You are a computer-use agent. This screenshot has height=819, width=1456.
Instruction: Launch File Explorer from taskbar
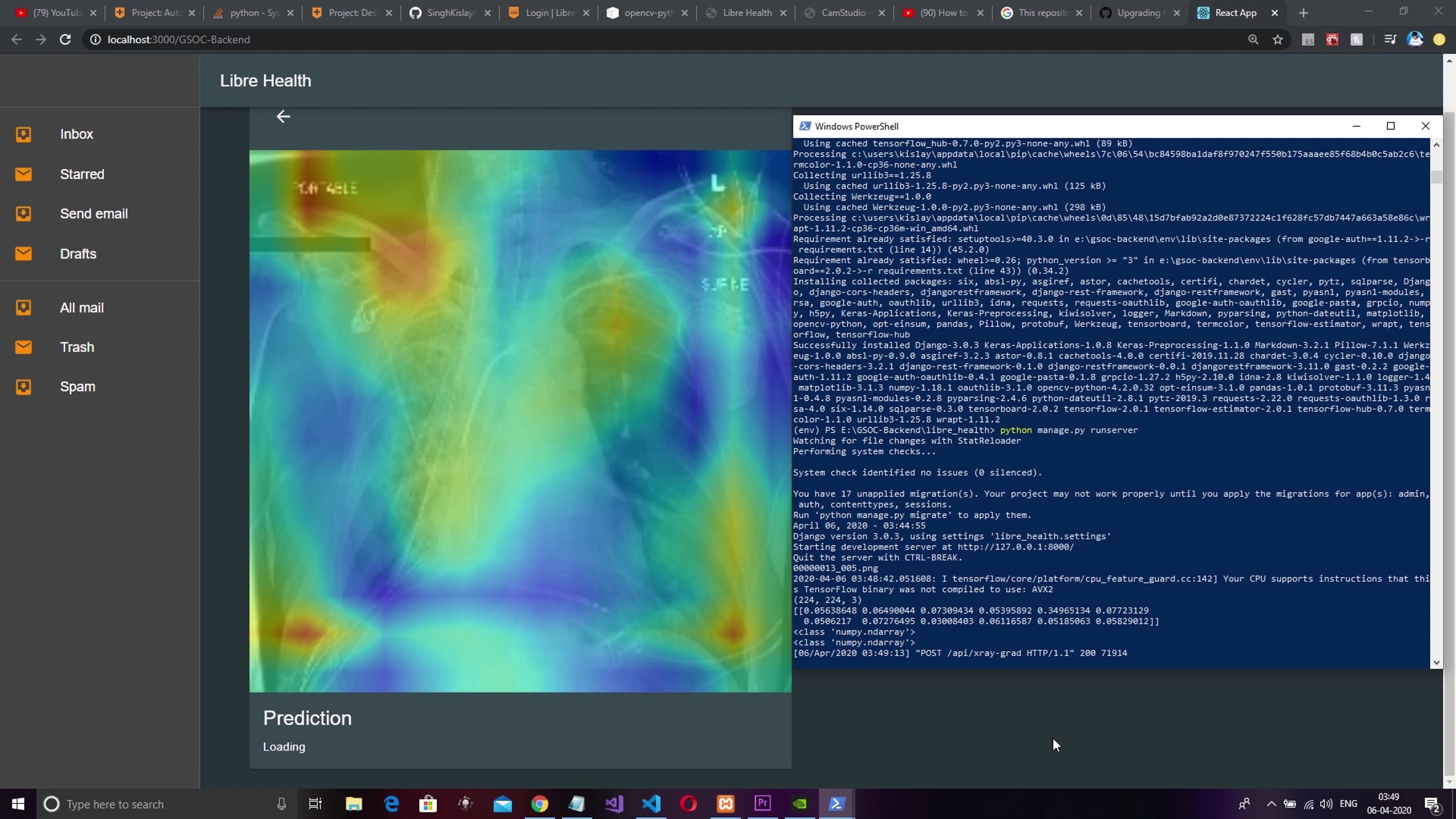(x=354, y=804)
